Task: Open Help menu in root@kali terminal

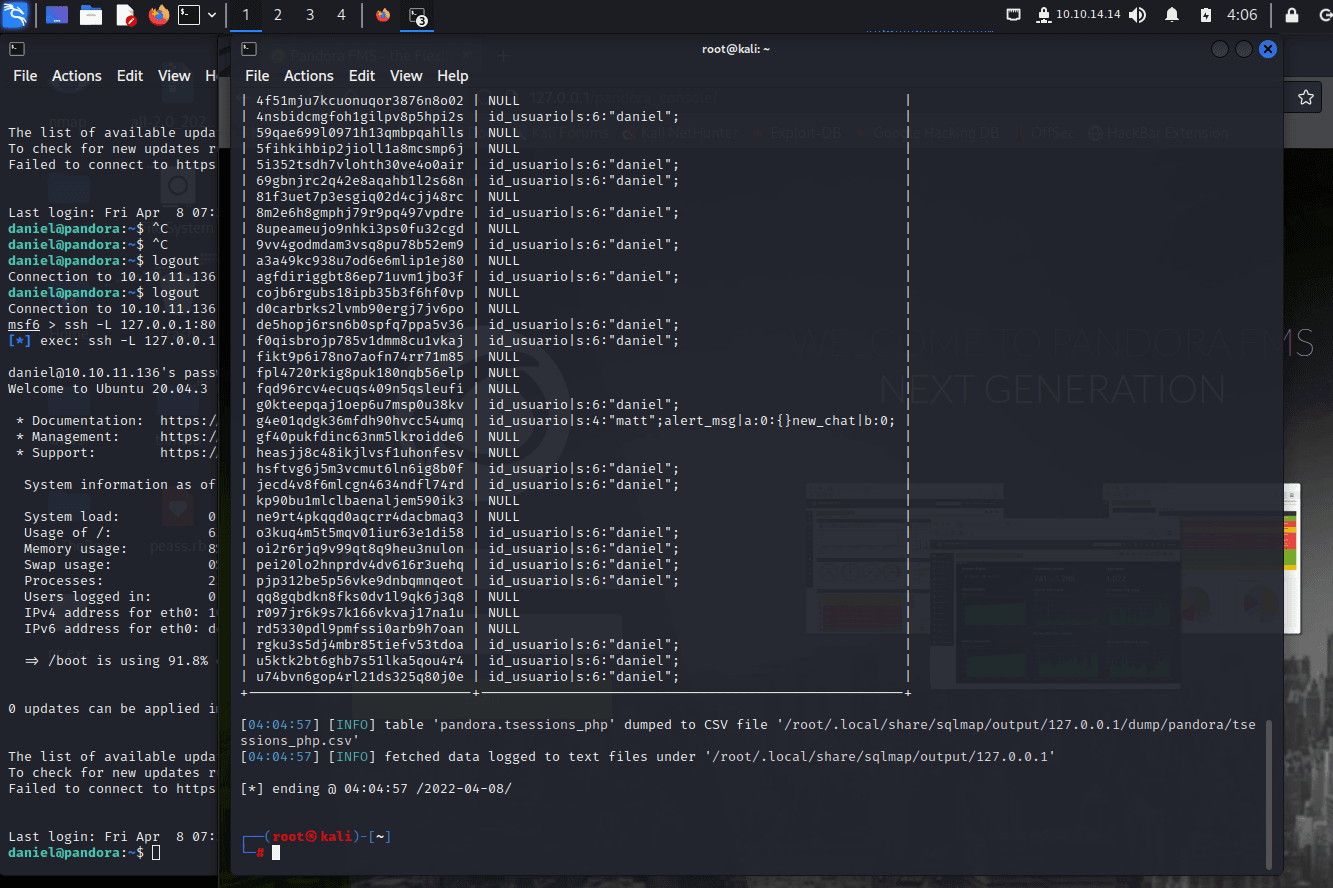Action: 452,76
